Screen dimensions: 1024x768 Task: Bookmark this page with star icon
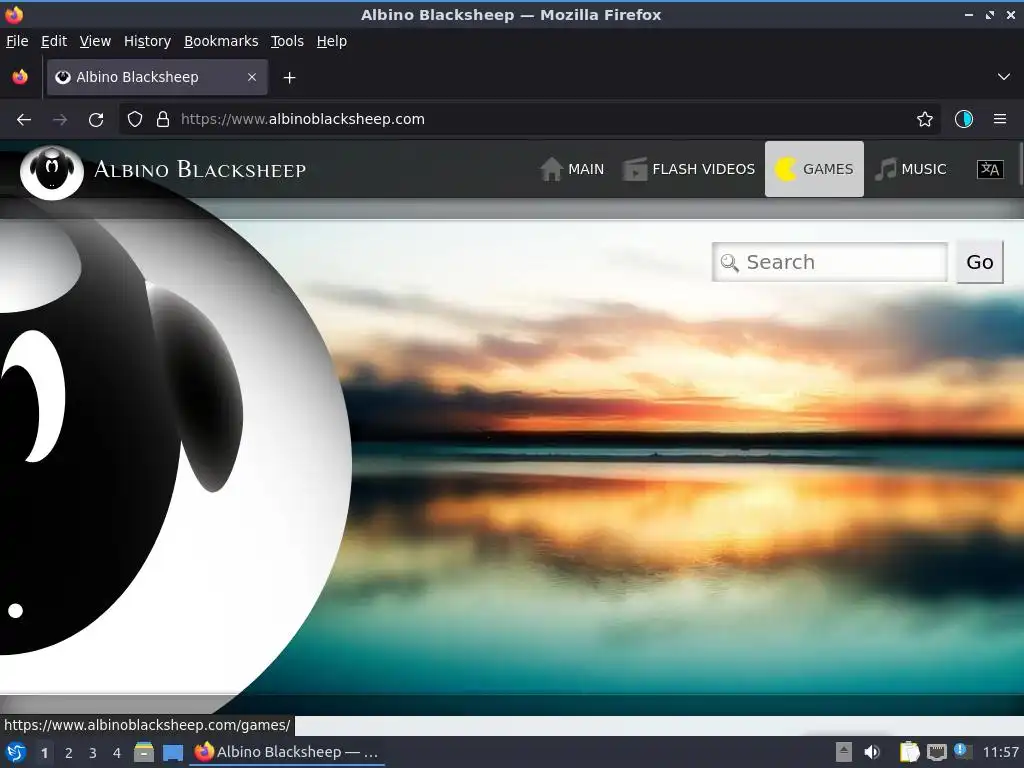pyautogui.click(x=924, y=119)
